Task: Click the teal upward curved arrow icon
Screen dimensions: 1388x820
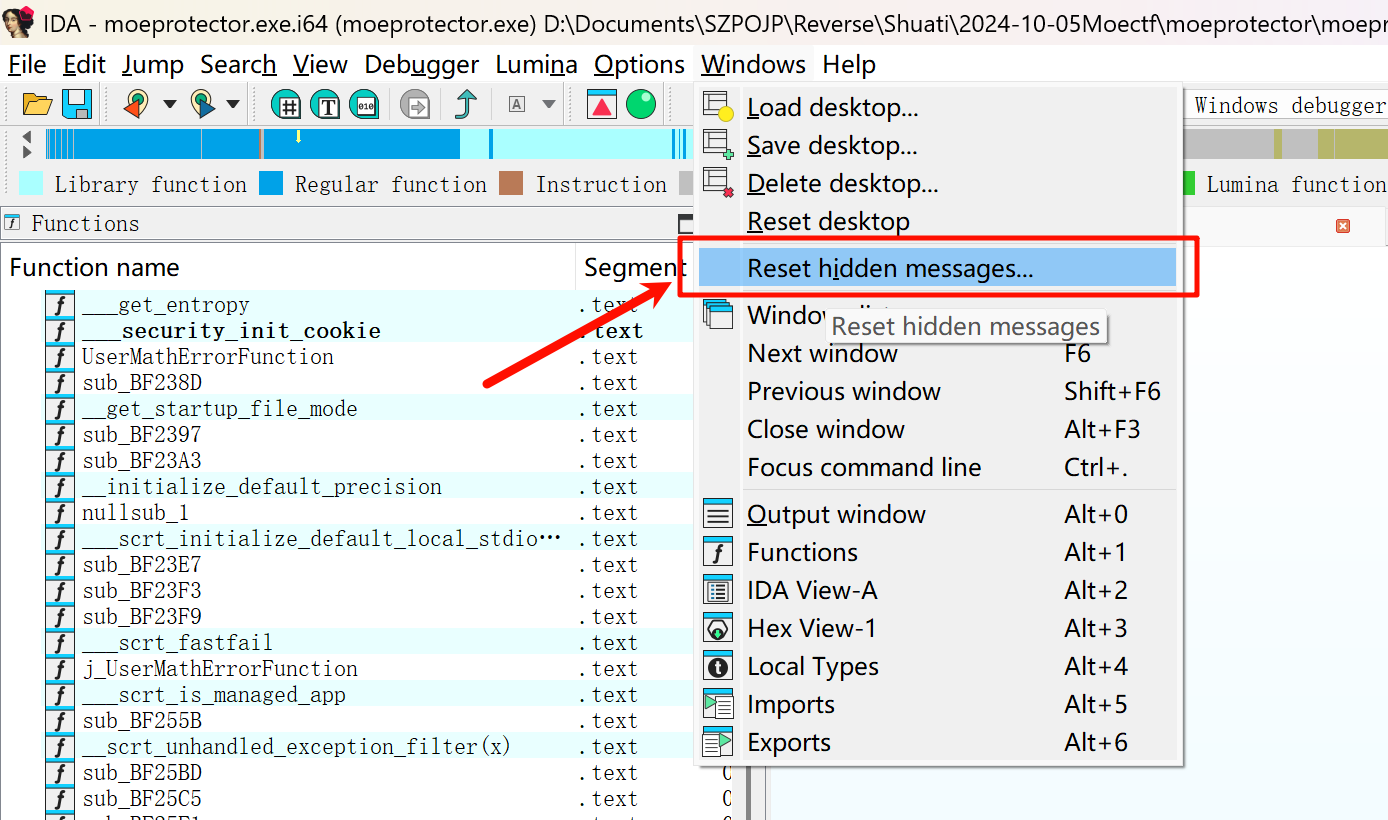Action: (466, 104)
